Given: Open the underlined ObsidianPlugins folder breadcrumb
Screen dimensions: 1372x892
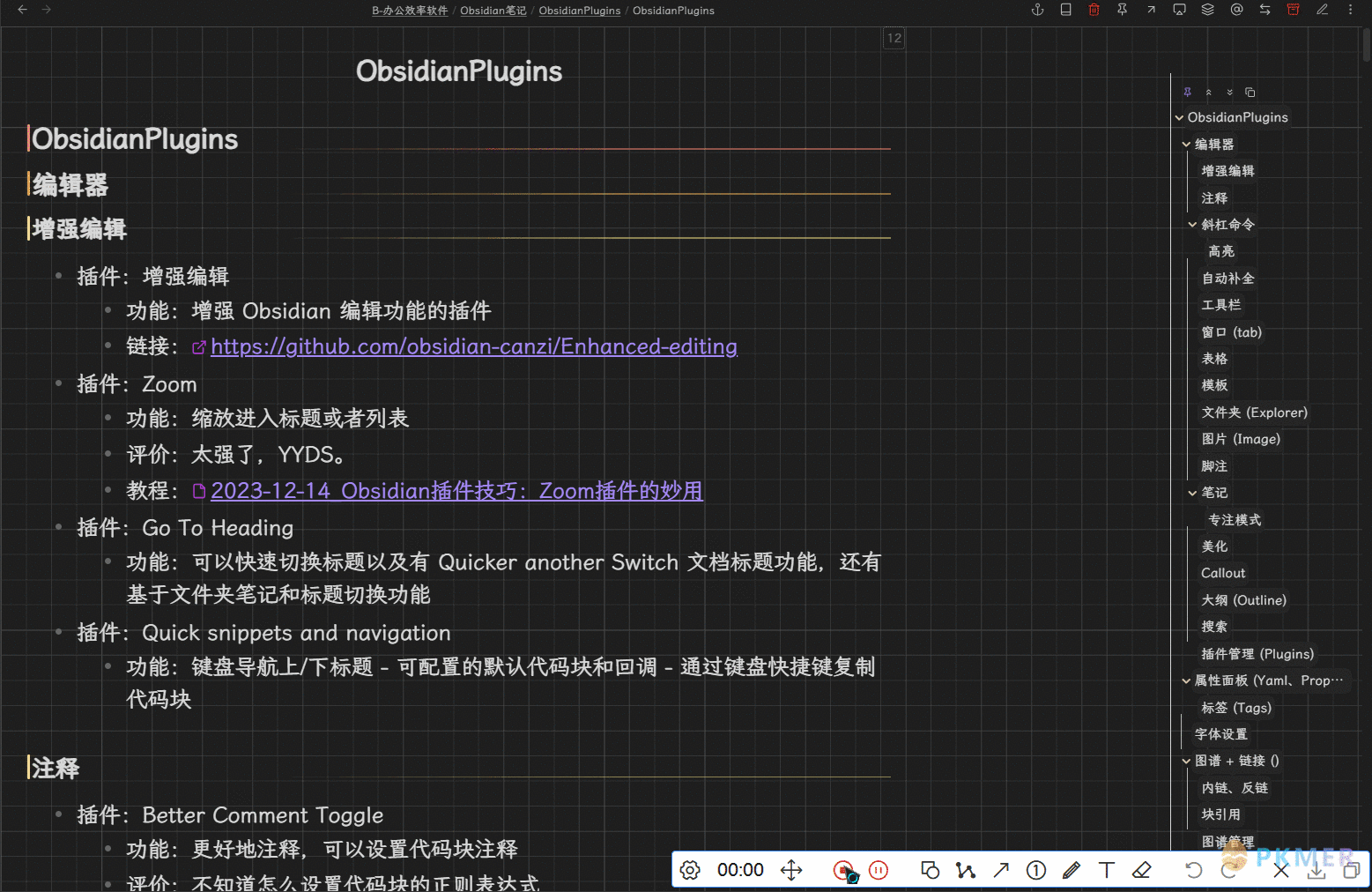Looking at the screenshot, I should [580, 11].
